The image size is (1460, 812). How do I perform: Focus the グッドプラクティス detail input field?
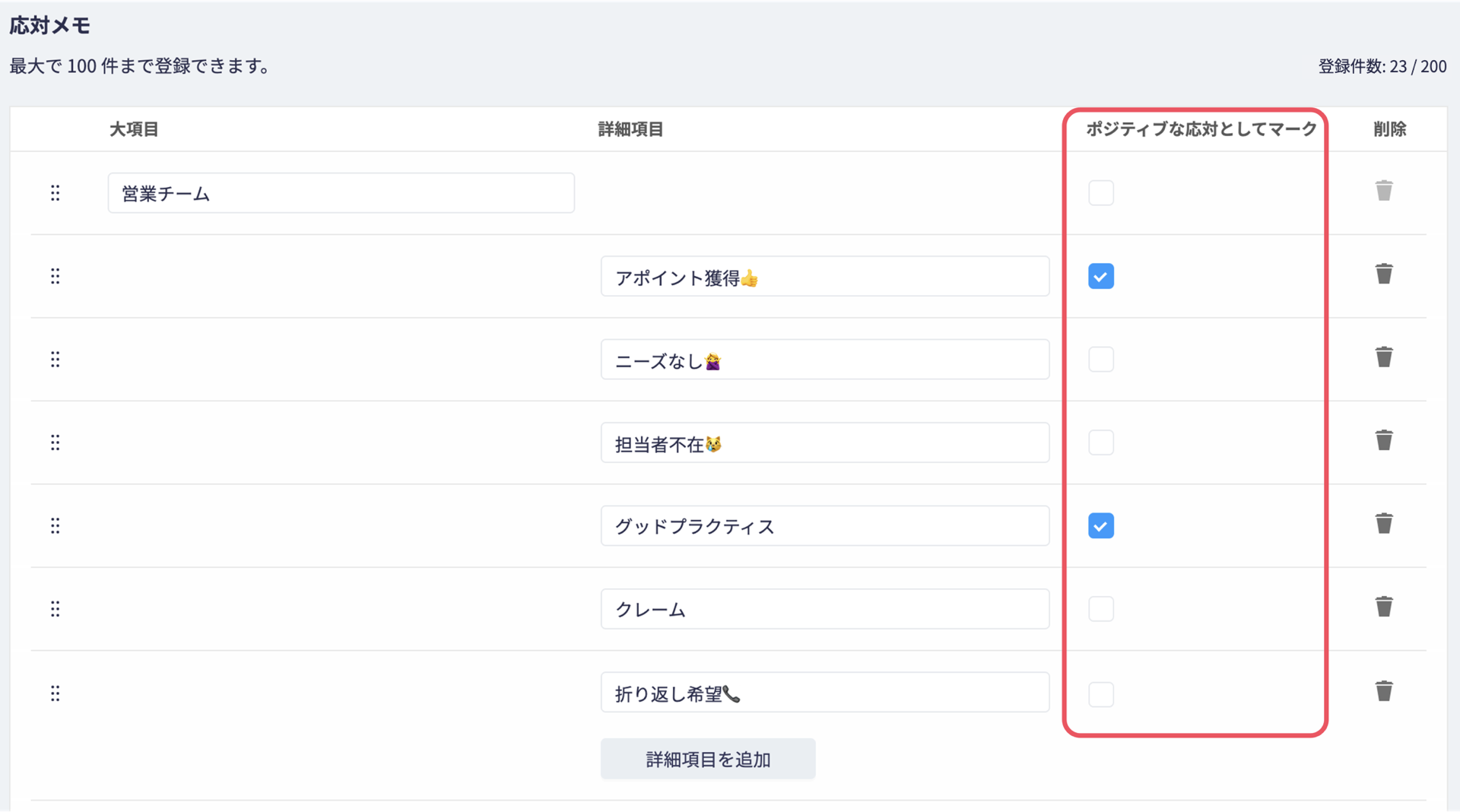825,525
